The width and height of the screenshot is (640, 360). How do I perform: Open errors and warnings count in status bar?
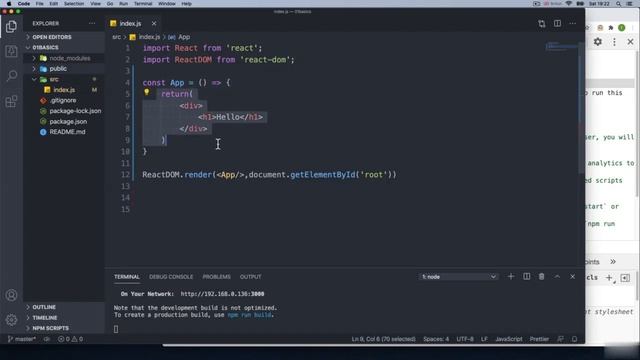pos(70,339)
